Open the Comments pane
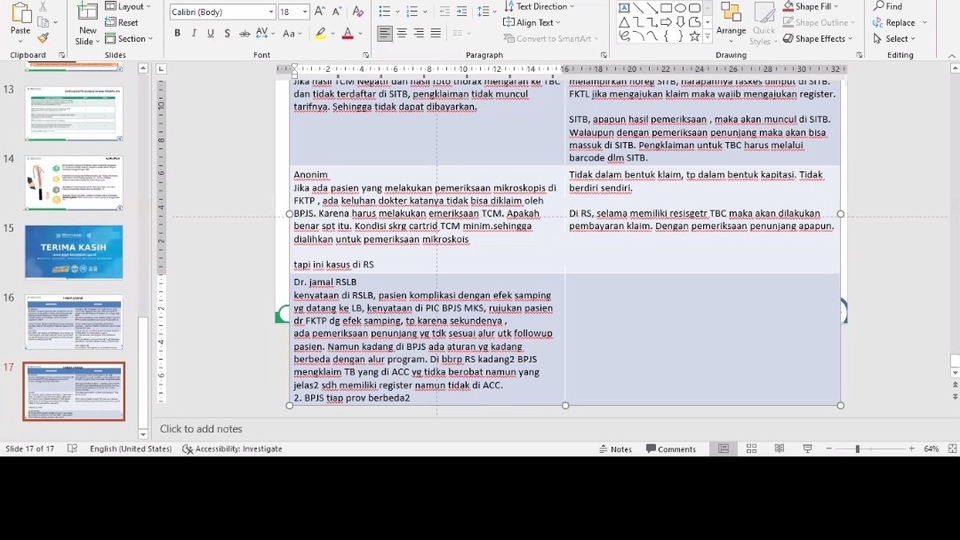Screen dimensions: 960x540 tap(671, 449)
